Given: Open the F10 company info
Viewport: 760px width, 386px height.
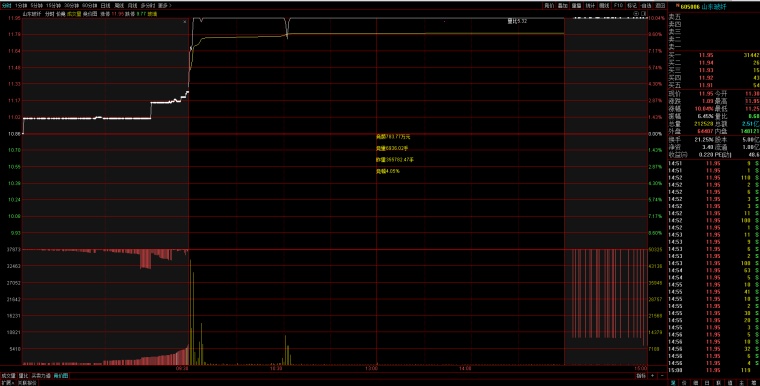Looking at the screenshot, I should pyautogui.click(x=618, y=5).
